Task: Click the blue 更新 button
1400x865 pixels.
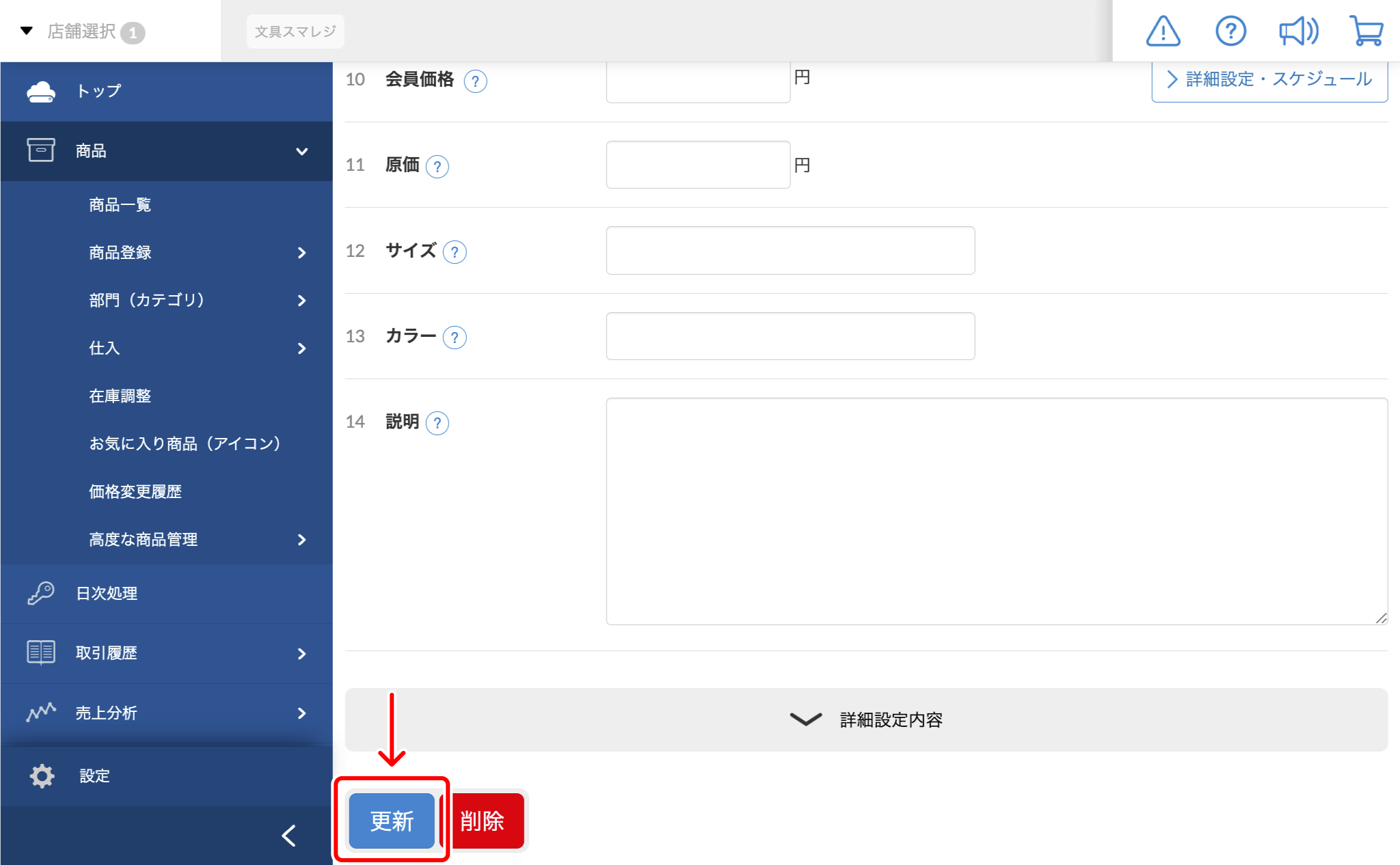Action: coord(392,821)
